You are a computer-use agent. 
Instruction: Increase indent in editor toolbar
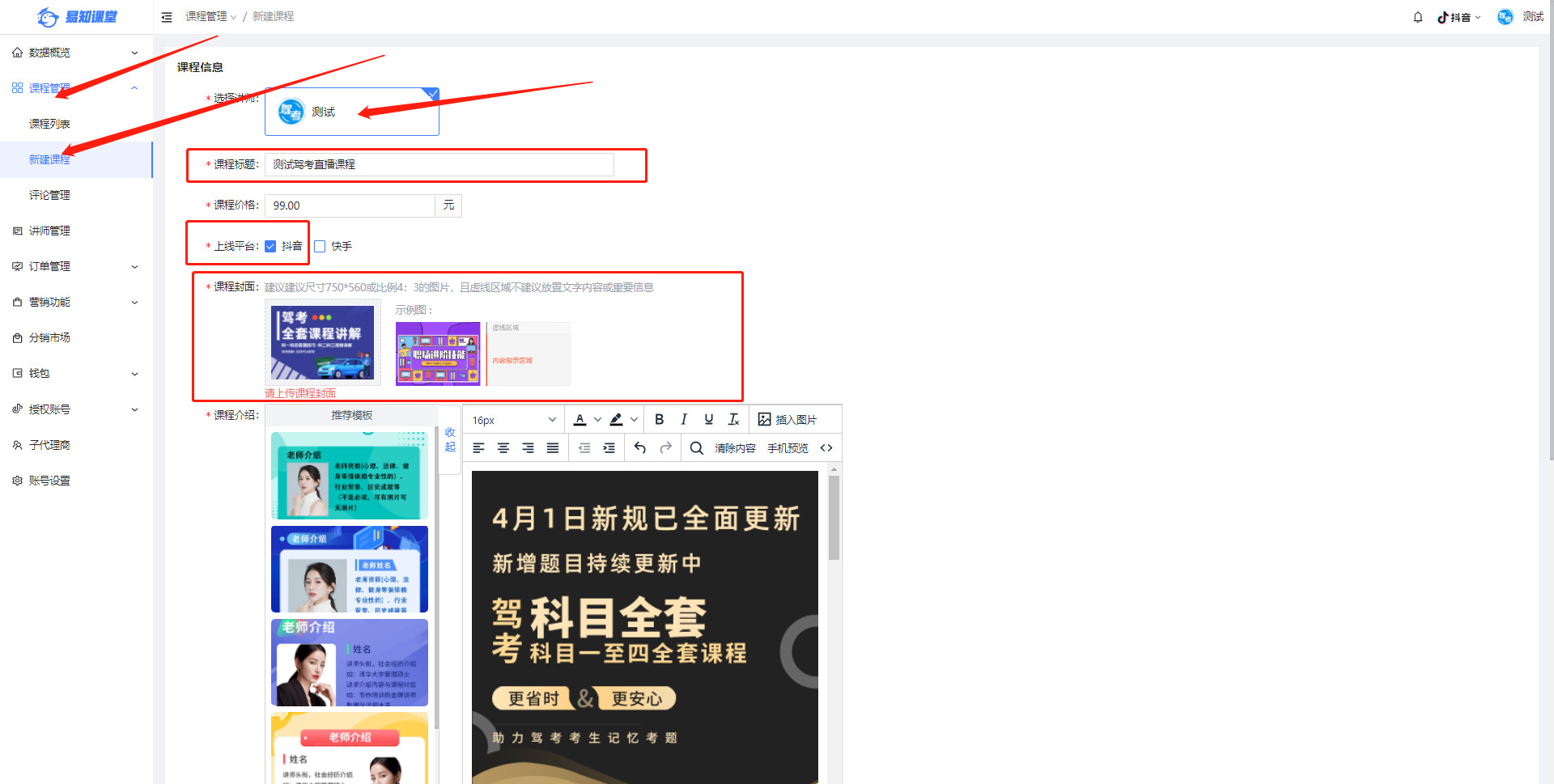click(x=609, y=447)
